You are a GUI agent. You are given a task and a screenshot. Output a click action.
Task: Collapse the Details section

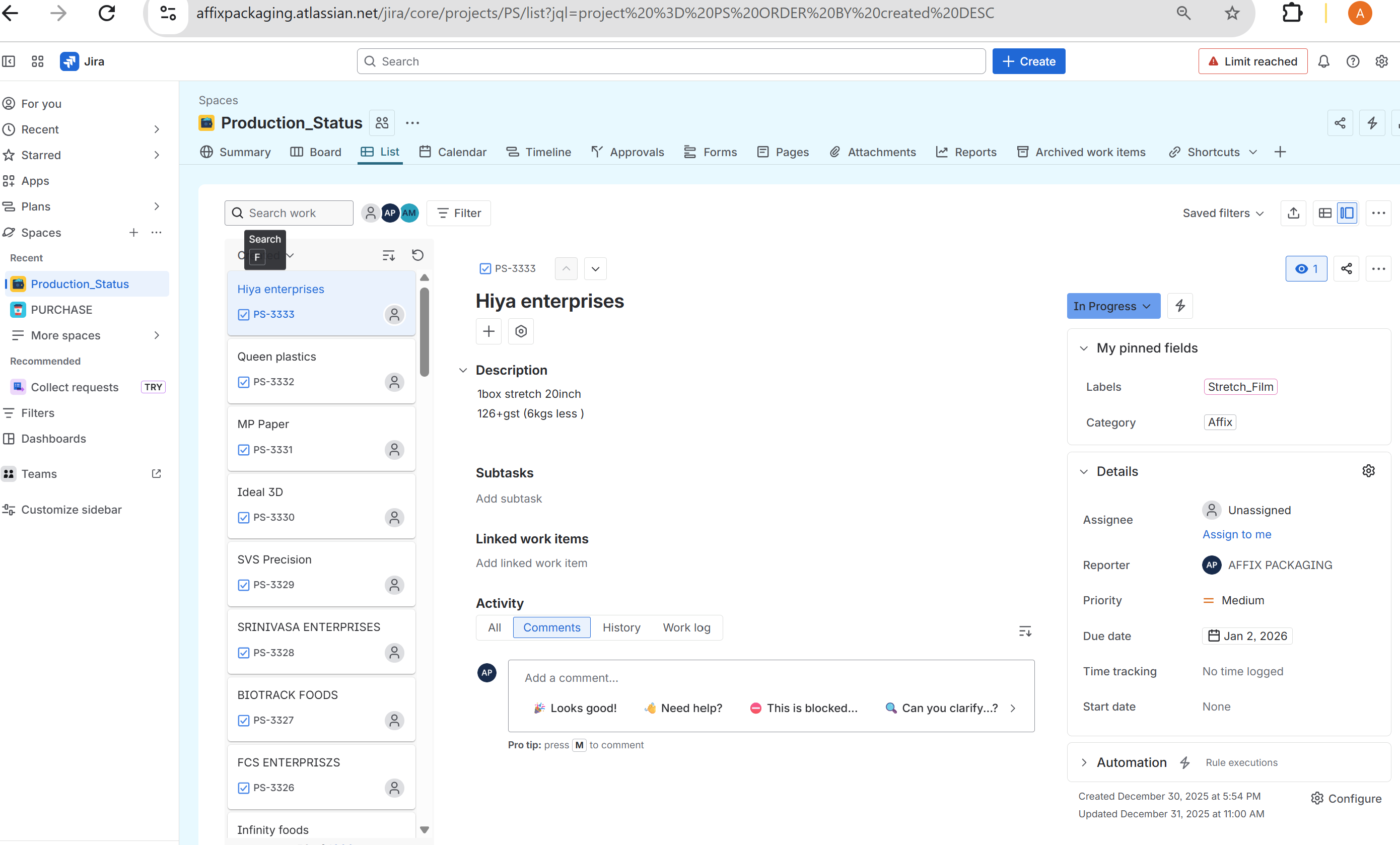click(x=1084, y=472)
